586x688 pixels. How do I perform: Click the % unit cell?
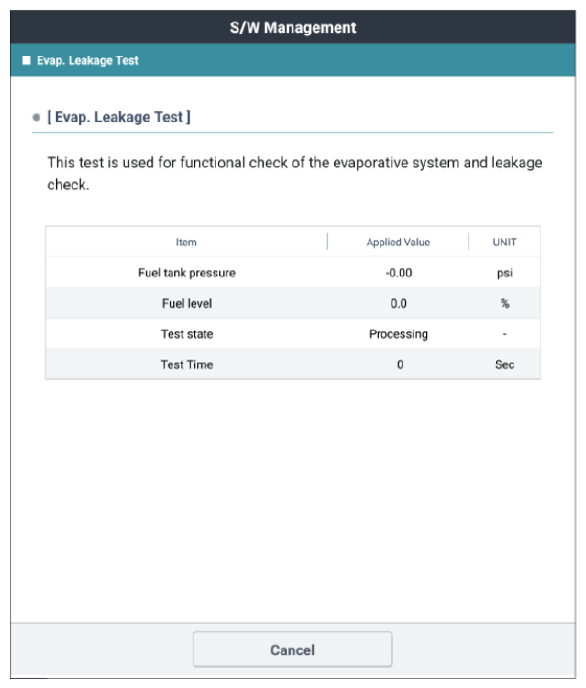[x=505, y=303]
